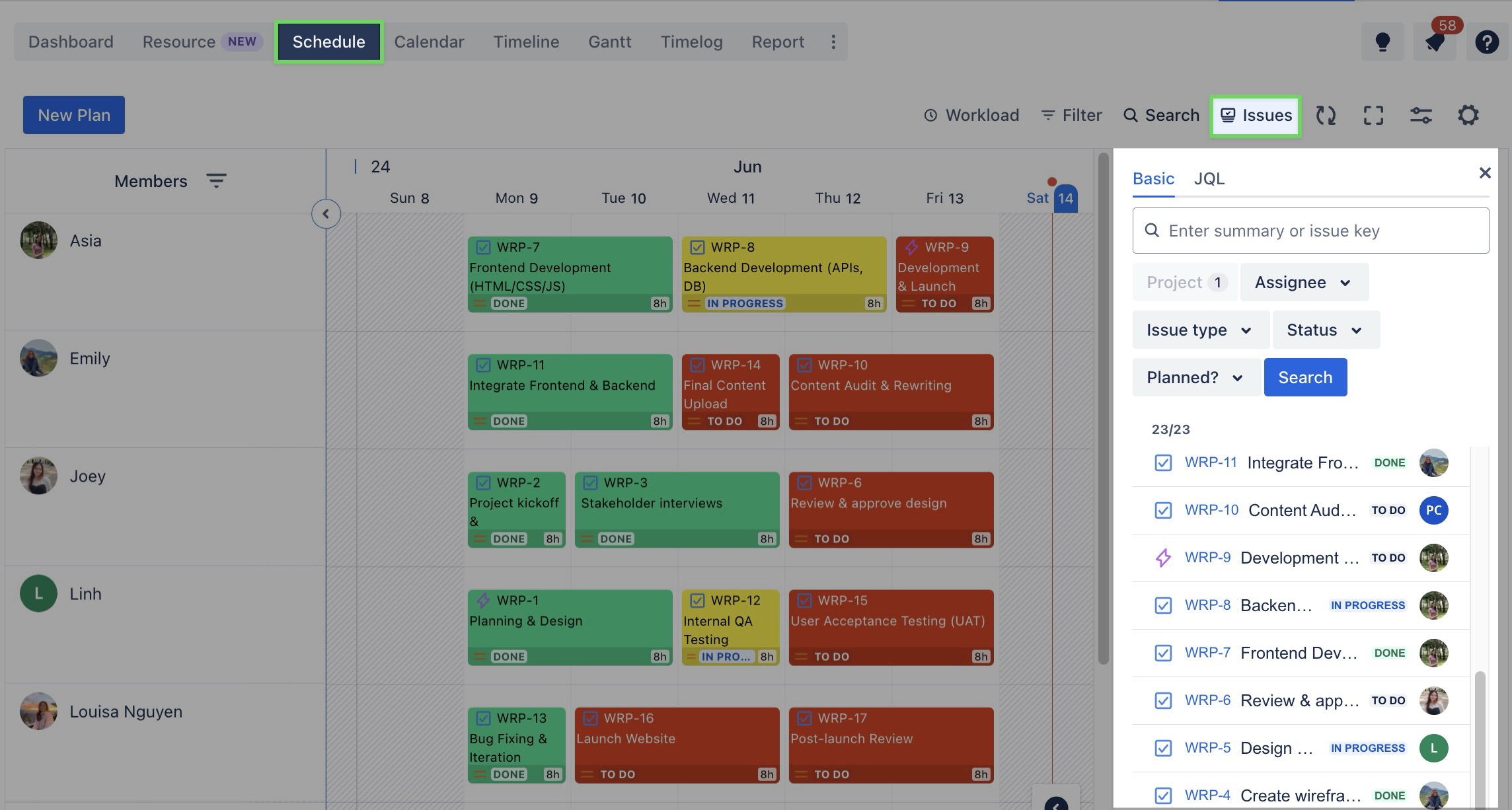The image size is (1512, 810).
Task: Click the WRP-8 checkbox icon in issues list
Action: click(x=1163, y=605)
